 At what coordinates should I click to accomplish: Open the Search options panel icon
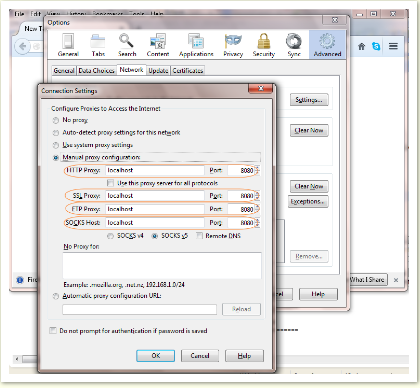(127, 45)
